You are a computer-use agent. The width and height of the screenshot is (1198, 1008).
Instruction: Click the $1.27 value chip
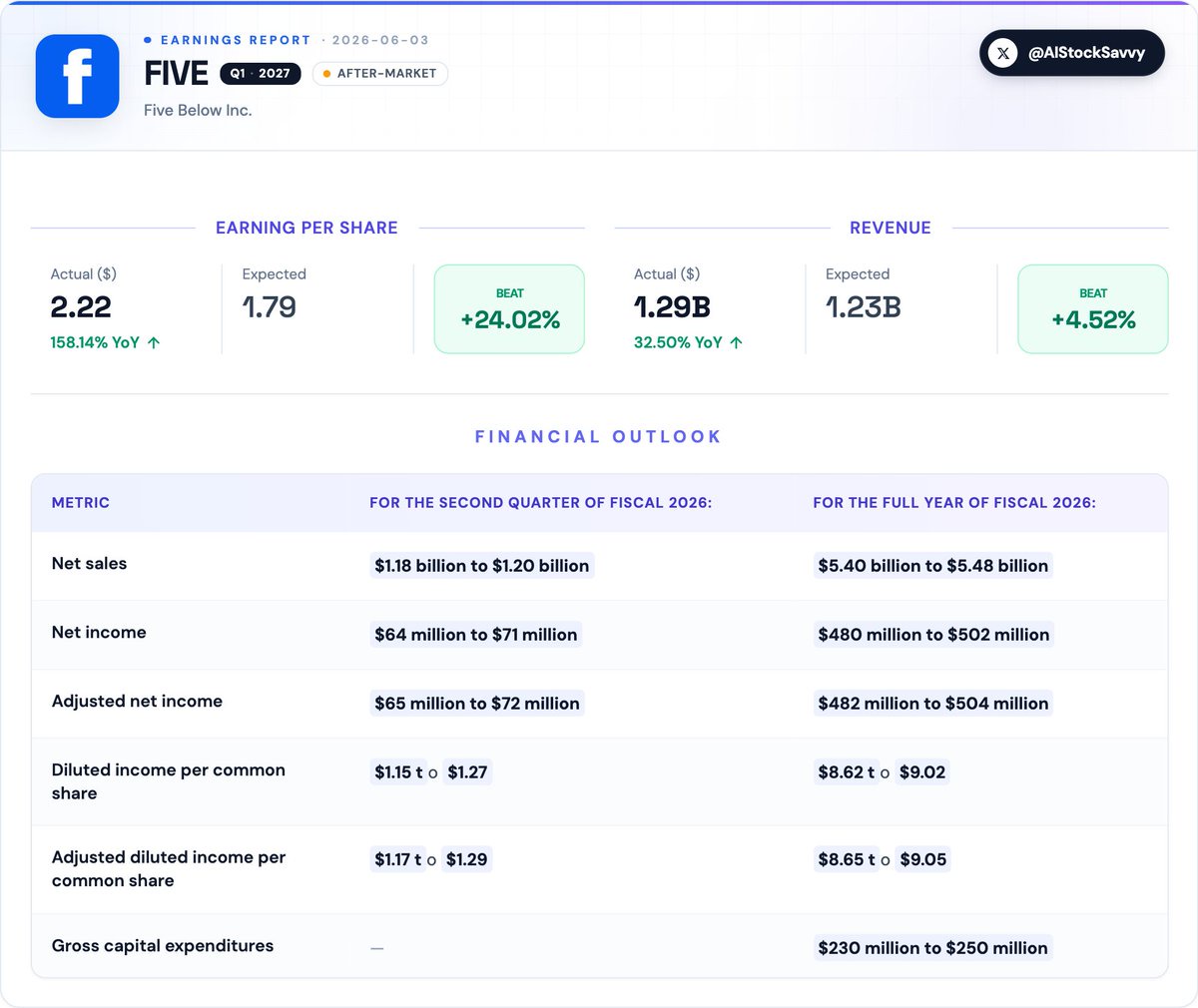[x=467, y=772]
